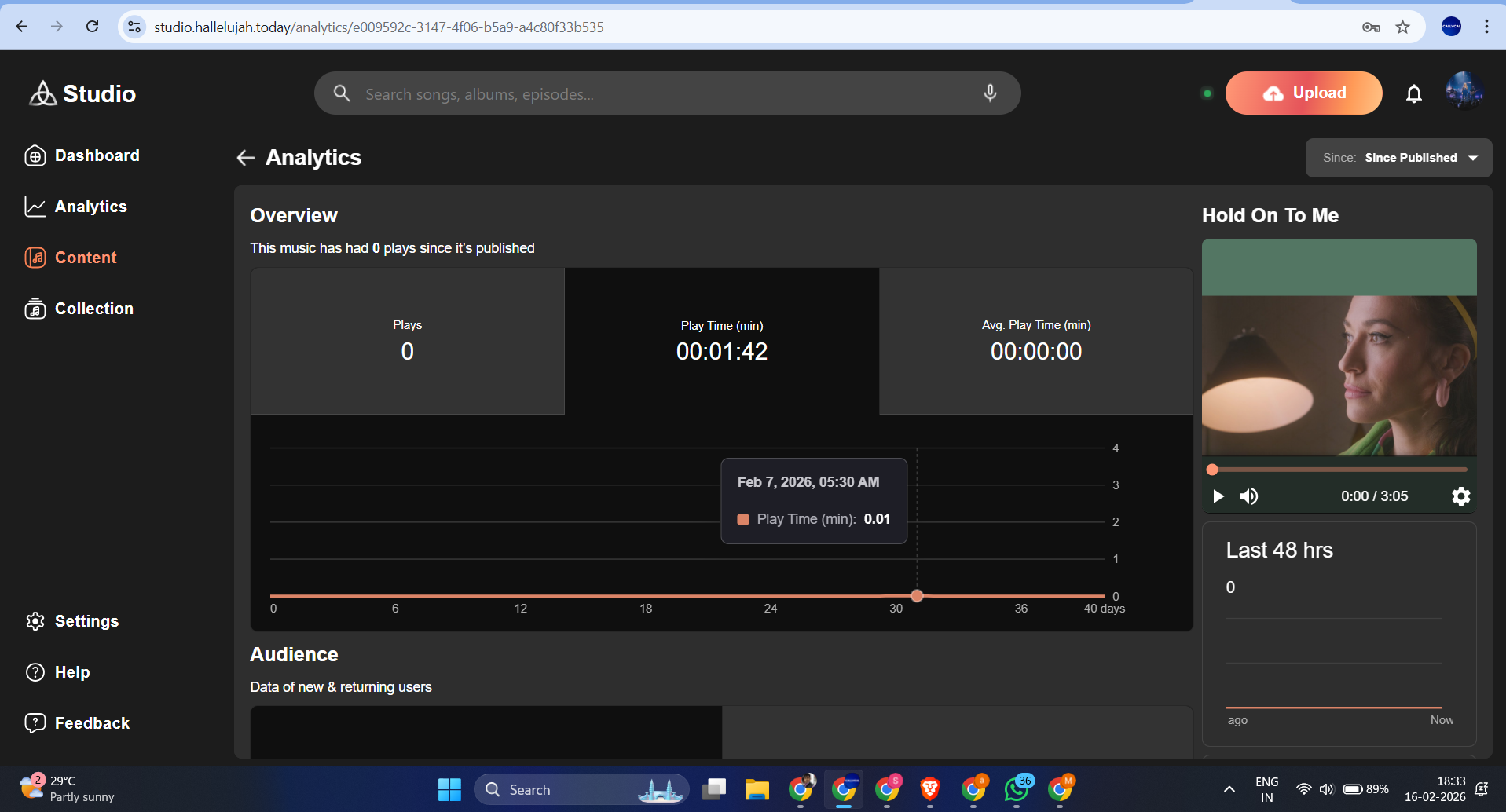Select the Plays metric tab

click(407, 341)
